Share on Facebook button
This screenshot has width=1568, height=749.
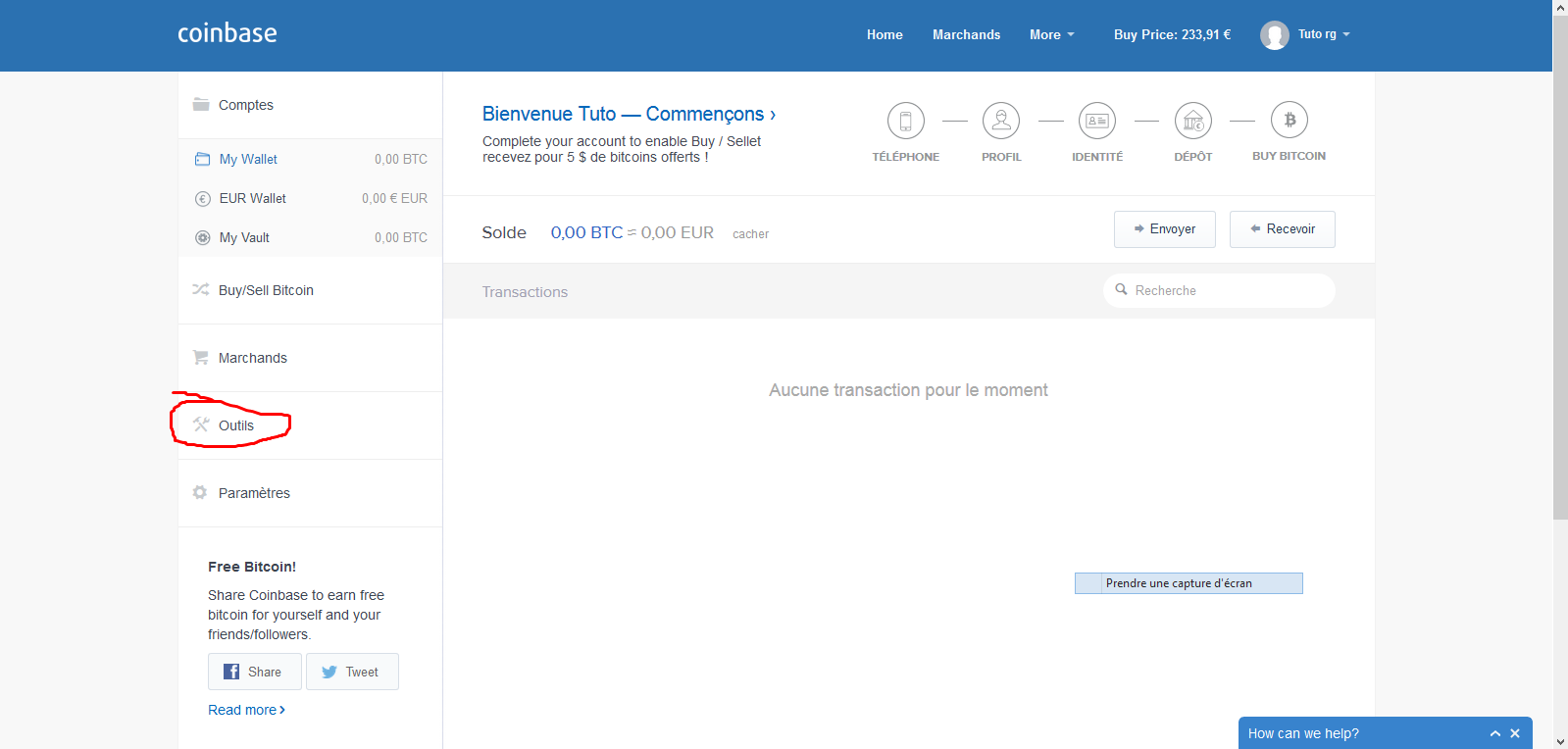pos(254,672)
